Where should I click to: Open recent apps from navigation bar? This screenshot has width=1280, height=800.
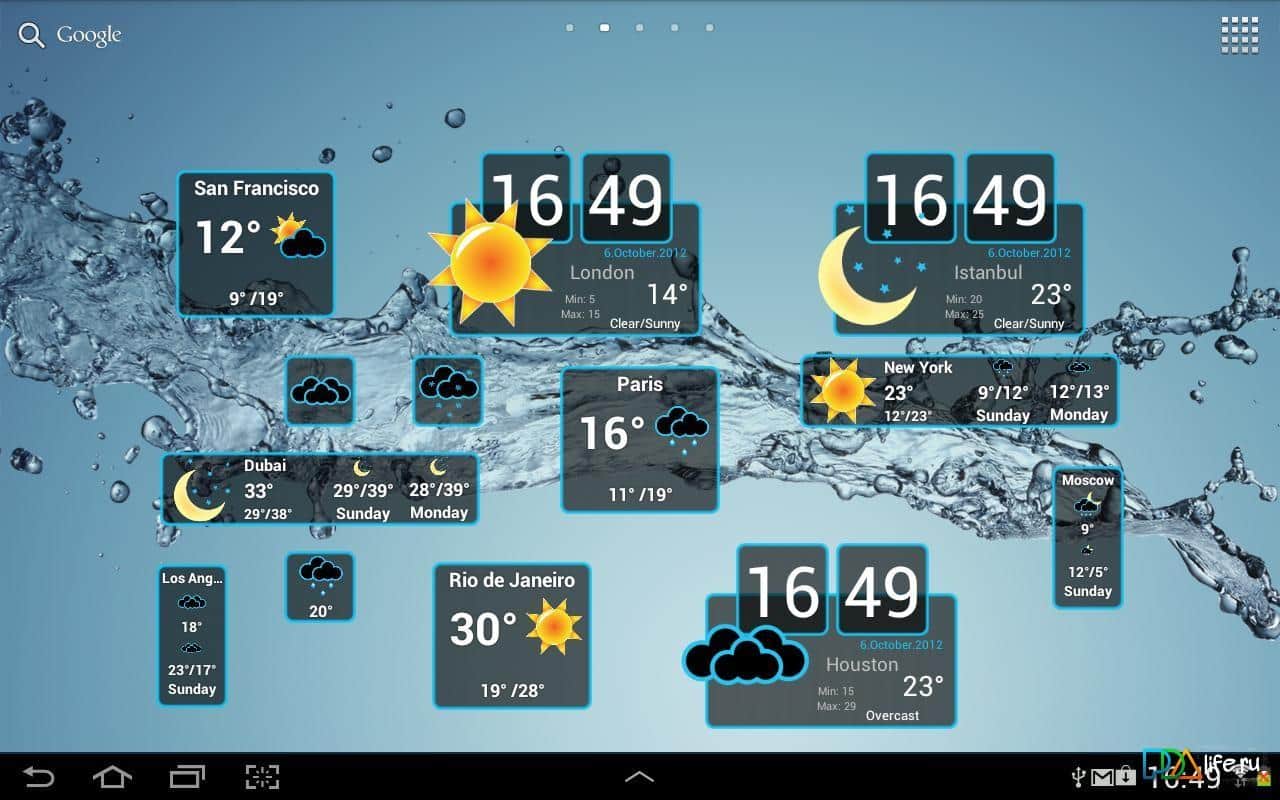point(187,777)
